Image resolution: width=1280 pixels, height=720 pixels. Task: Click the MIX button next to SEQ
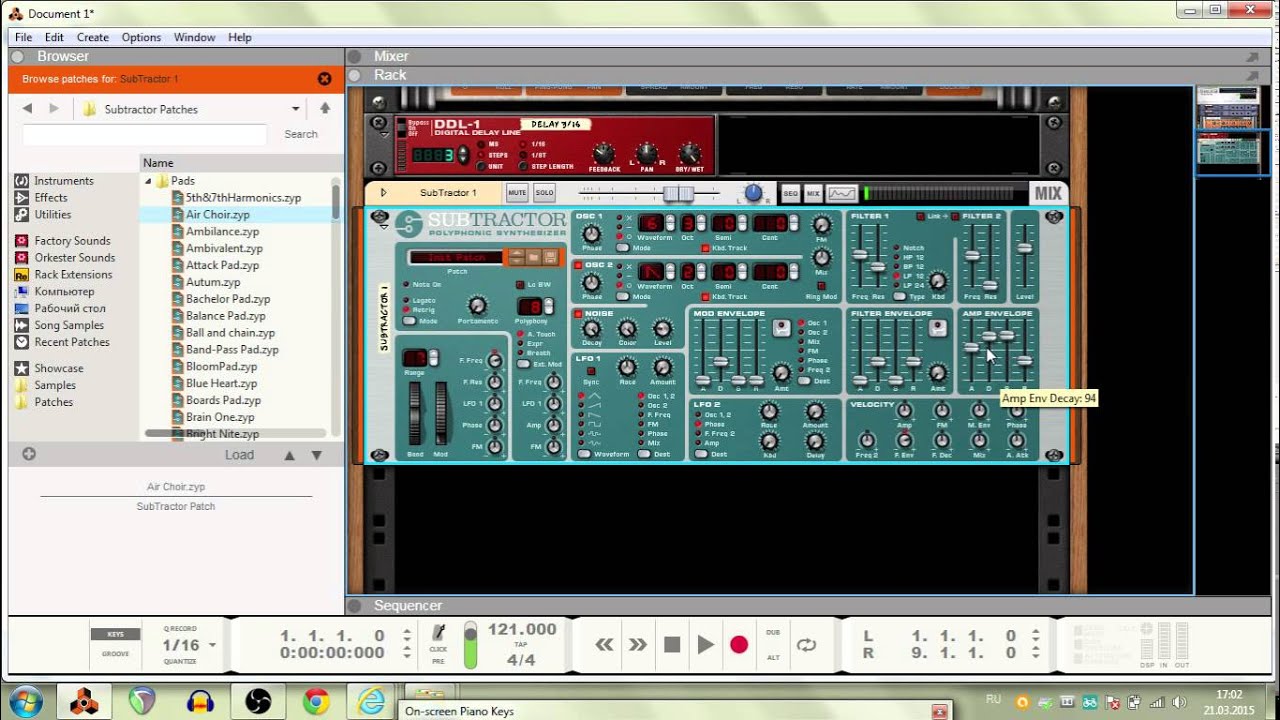813,193
